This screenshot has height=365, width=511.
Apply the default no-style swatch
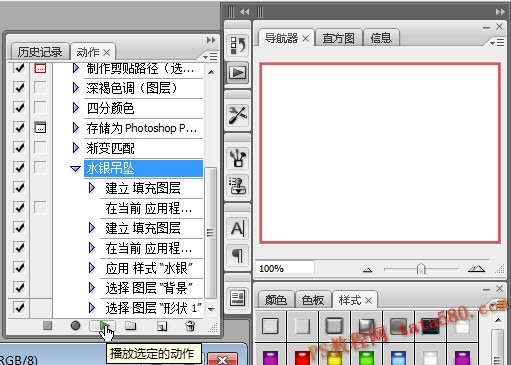(270, 326)
